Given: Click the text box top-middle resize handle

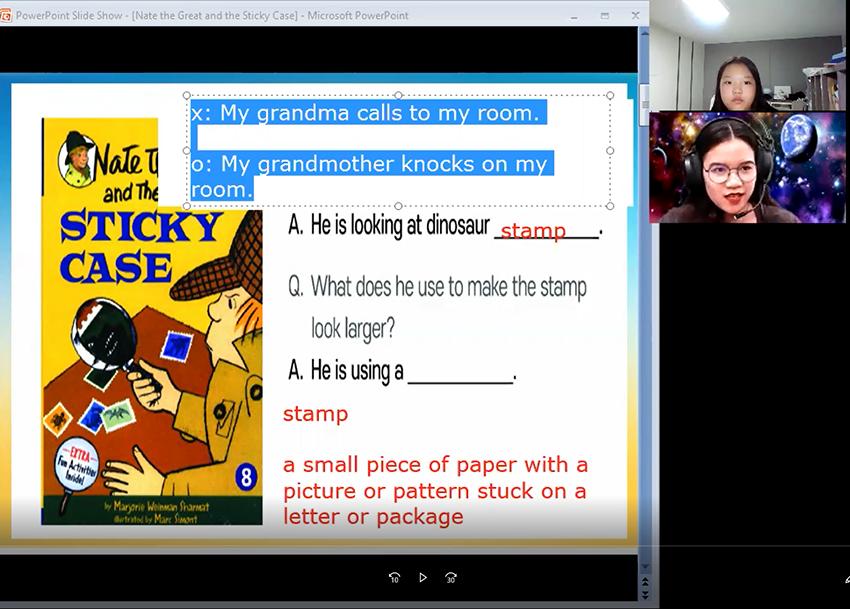Looking at the screenshot, I should click(399, 96).
